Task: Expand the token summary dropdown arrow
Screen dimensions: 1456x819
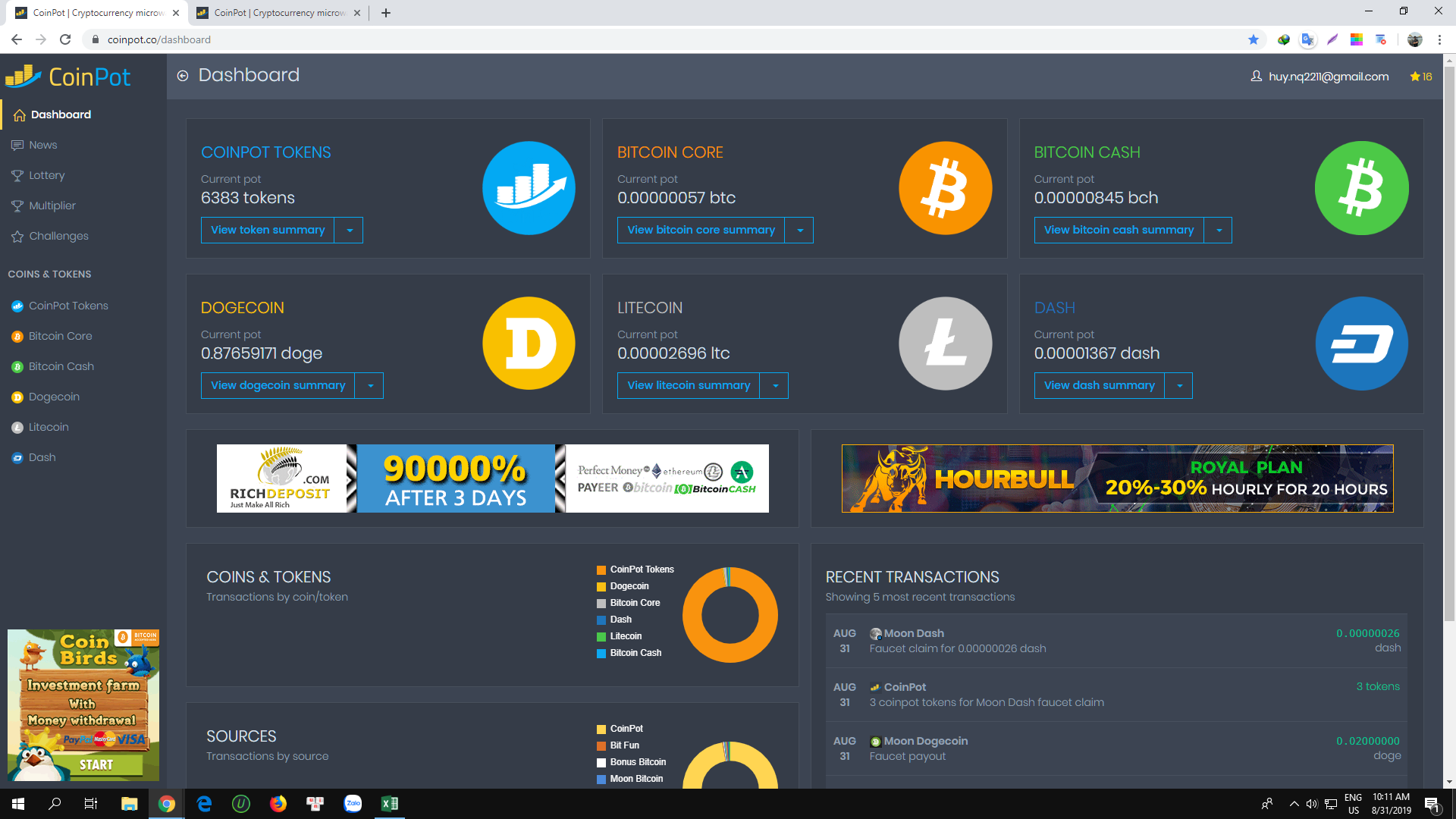Action: tap(349, 231)
